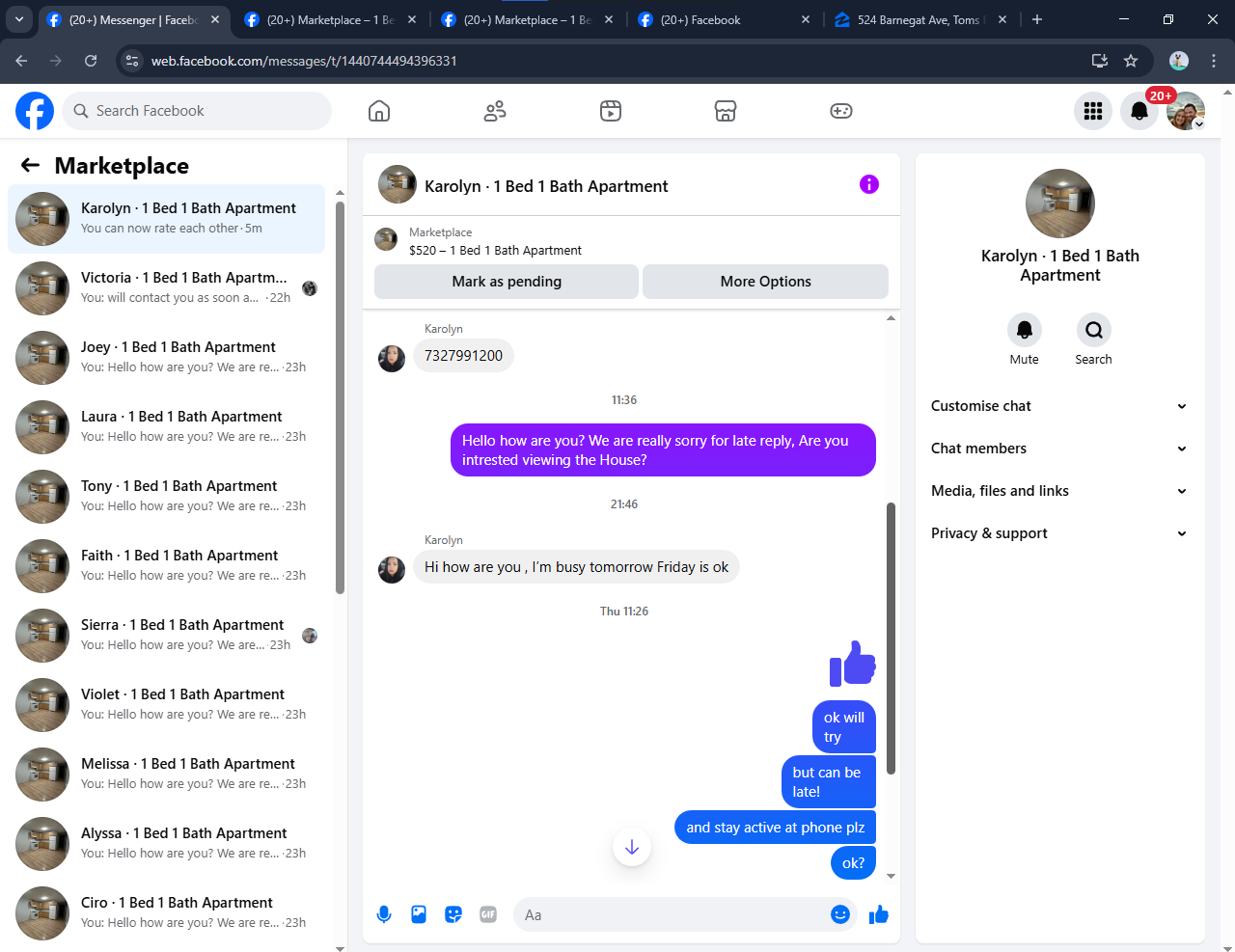Click large apartment thumbnail in right panel
Image resolution: width=1235 pixels, height=952 pixels.
[x=1060, y=204]
